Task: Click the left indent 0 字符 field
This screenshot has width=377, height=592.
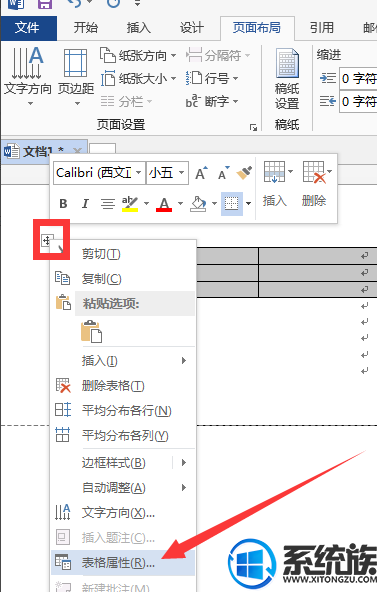Action: tap(358, 79)
